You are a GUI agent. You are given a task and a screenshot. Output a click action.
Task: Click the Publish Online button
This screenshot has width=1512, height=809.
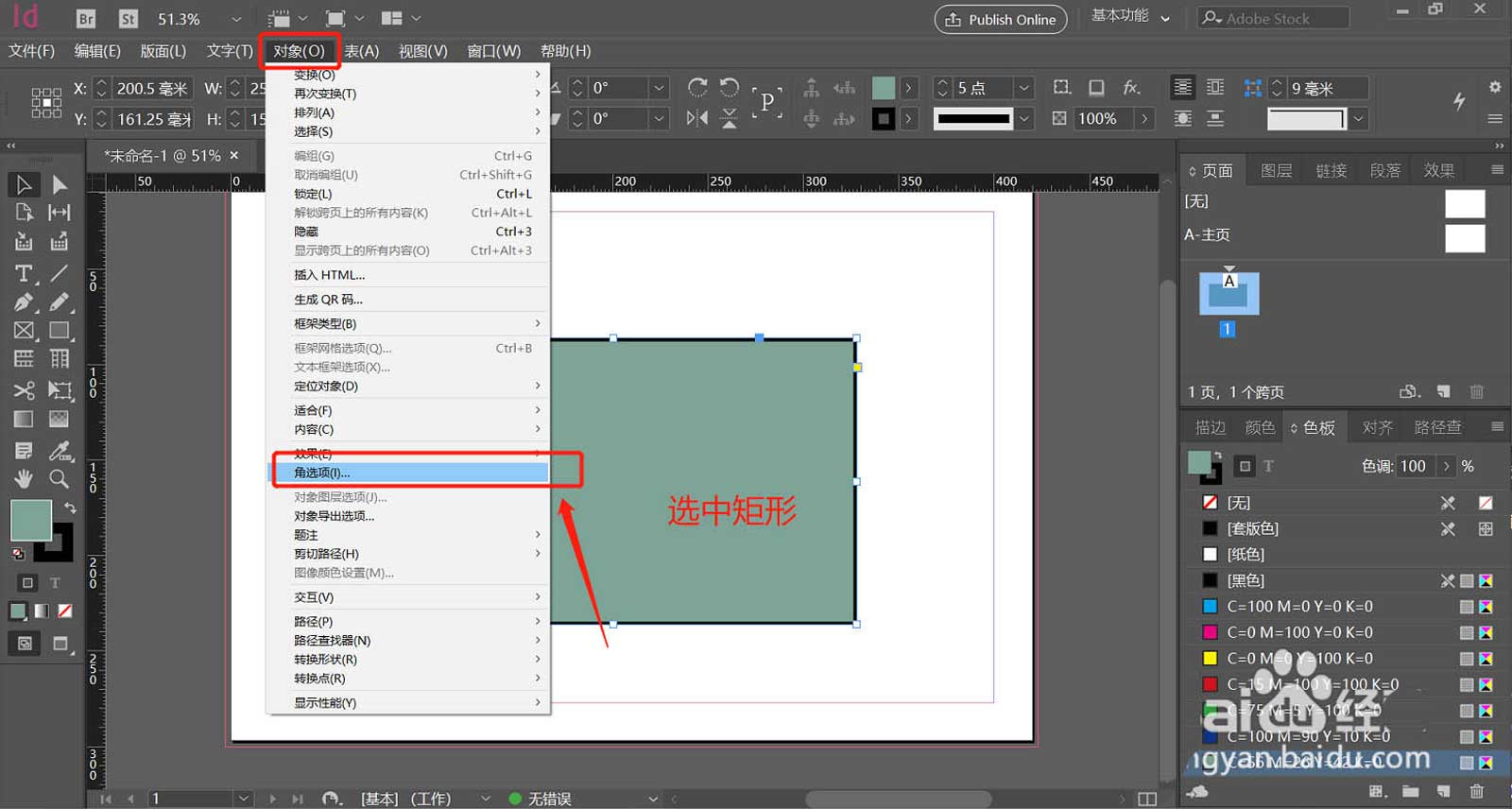pyautogui.click(x=1001, y=19)
